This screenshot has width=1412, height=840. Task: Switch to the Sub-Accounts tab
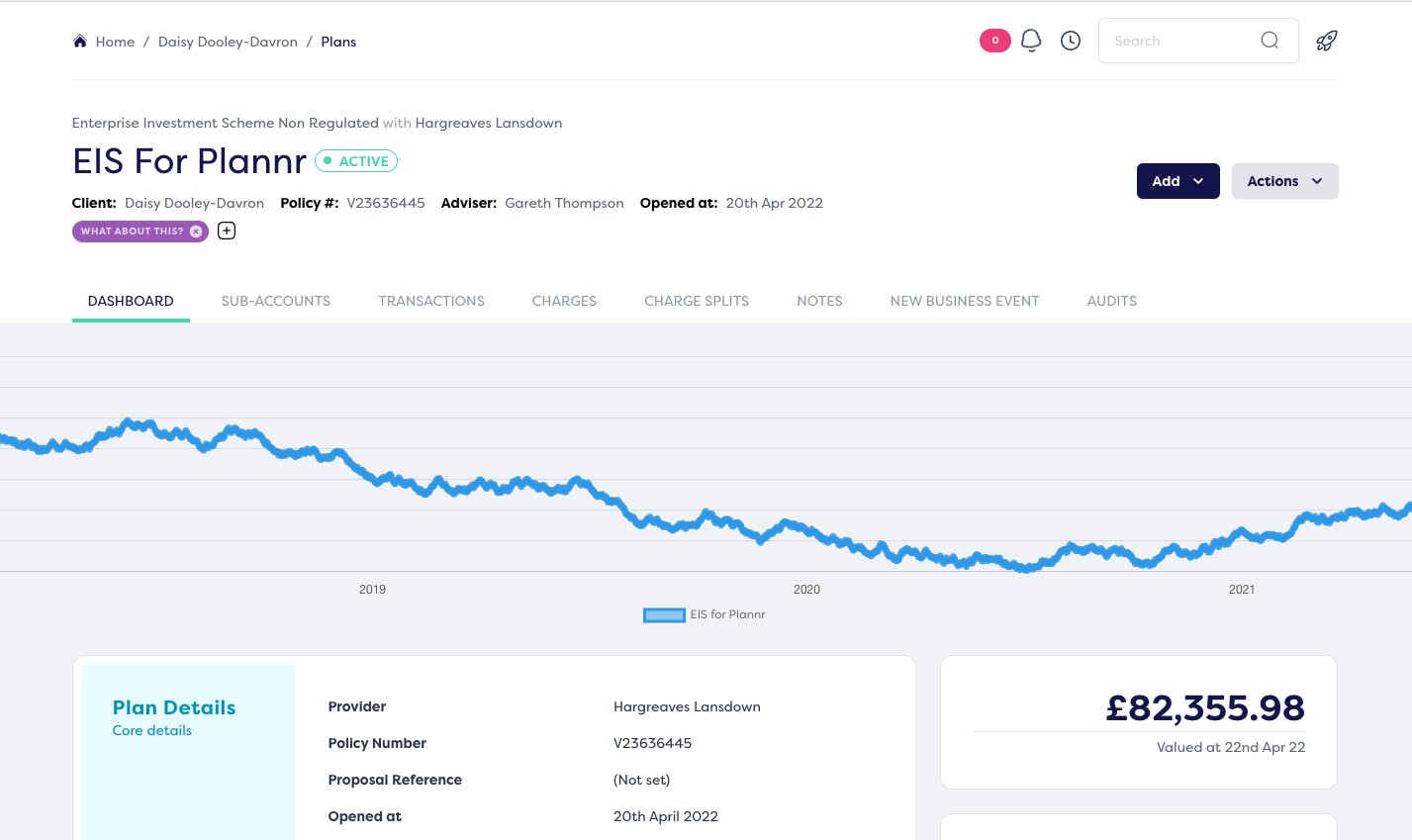(x=276, y=301)
